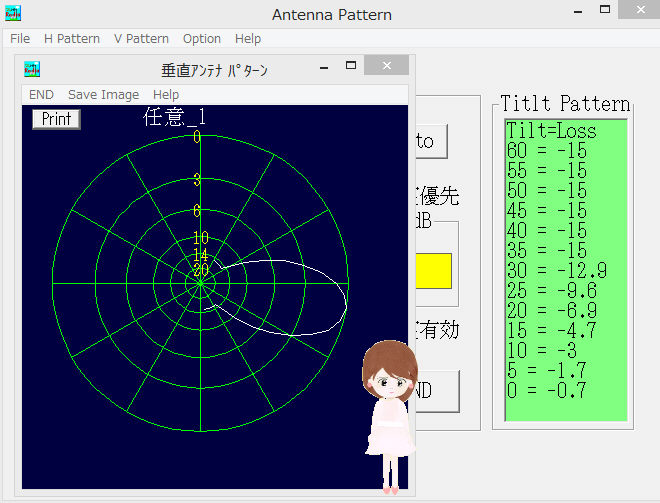660x503 pixels.
Task: Minimize the main Antenna Pattern window
Action: tap(580, 13)
